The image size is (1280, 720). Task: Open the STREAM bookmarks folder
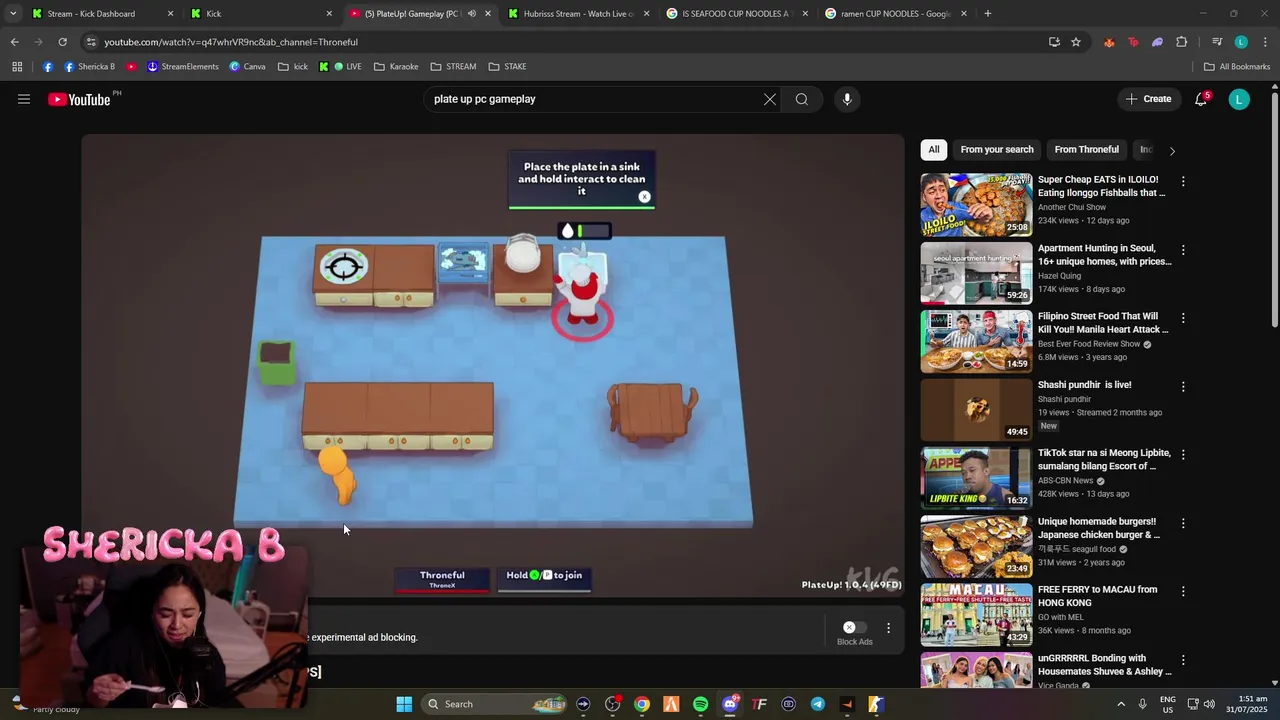pyautogui.click(x=453, y=67)
